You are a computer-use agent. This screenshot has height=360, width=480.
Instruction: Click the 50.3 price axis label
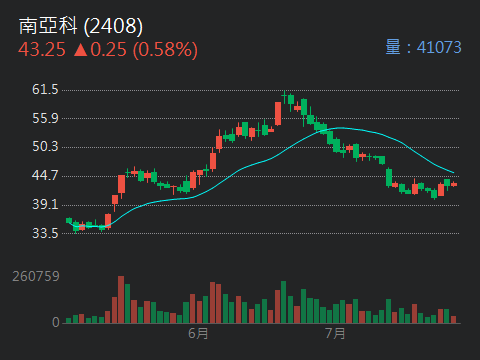pos(45,147)
